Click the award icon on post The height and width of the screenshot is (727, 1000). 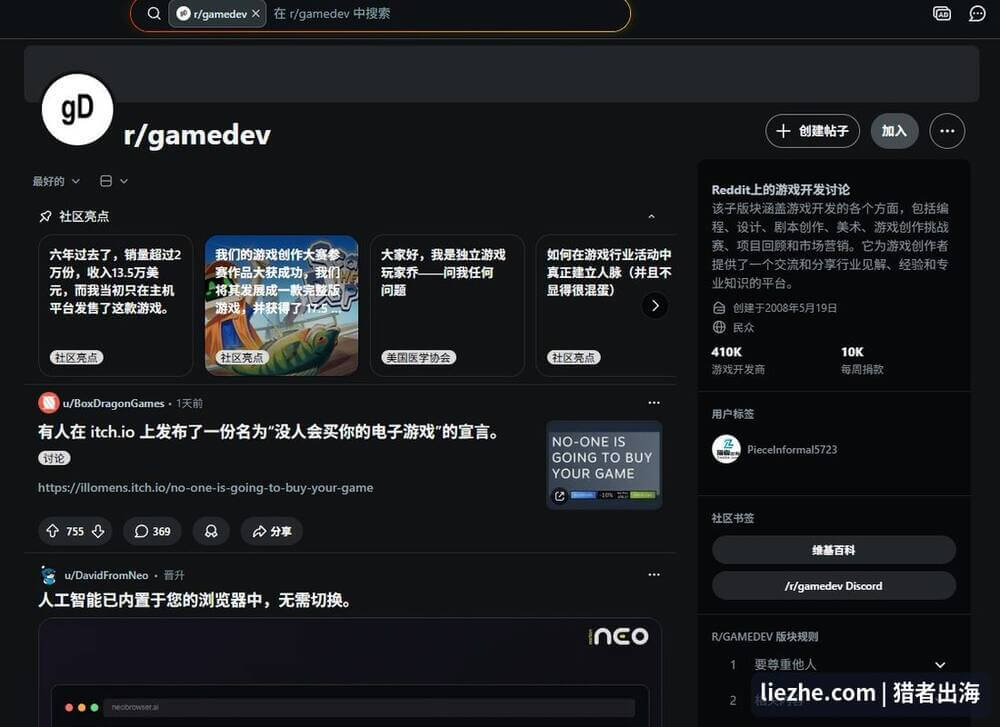tap(211, 531)
